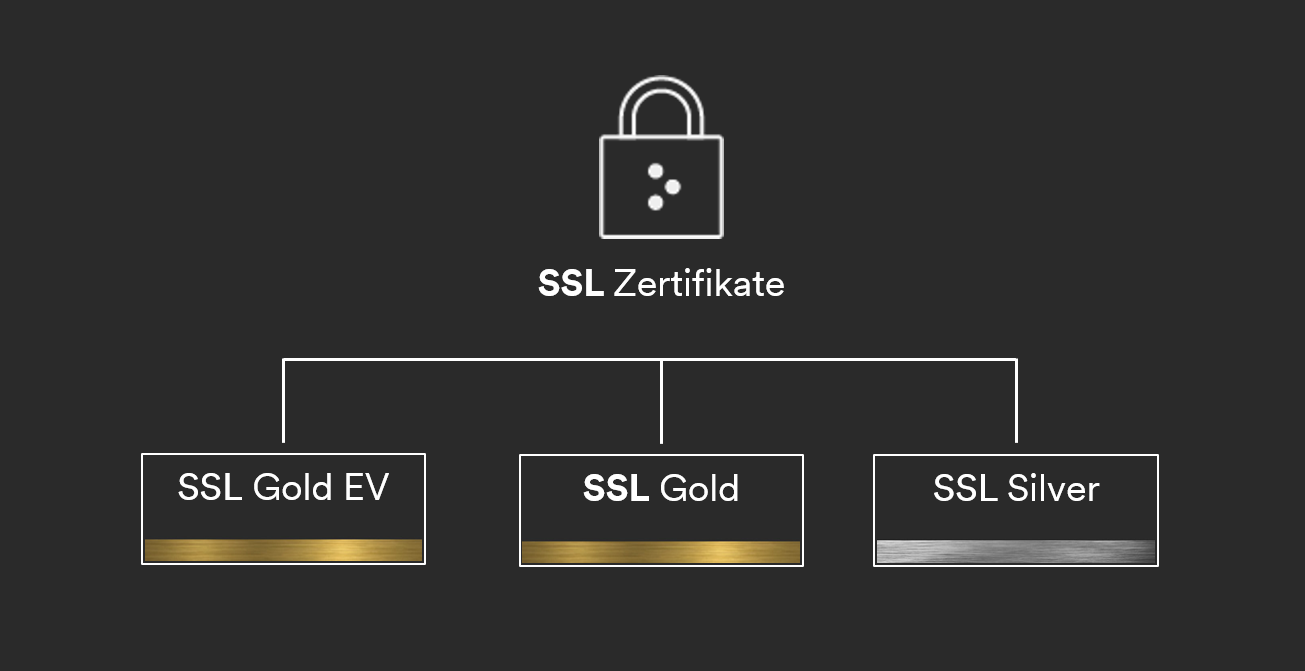Open the SSL Silver box
This screenshot has width=1305, height=671.
1016,510
